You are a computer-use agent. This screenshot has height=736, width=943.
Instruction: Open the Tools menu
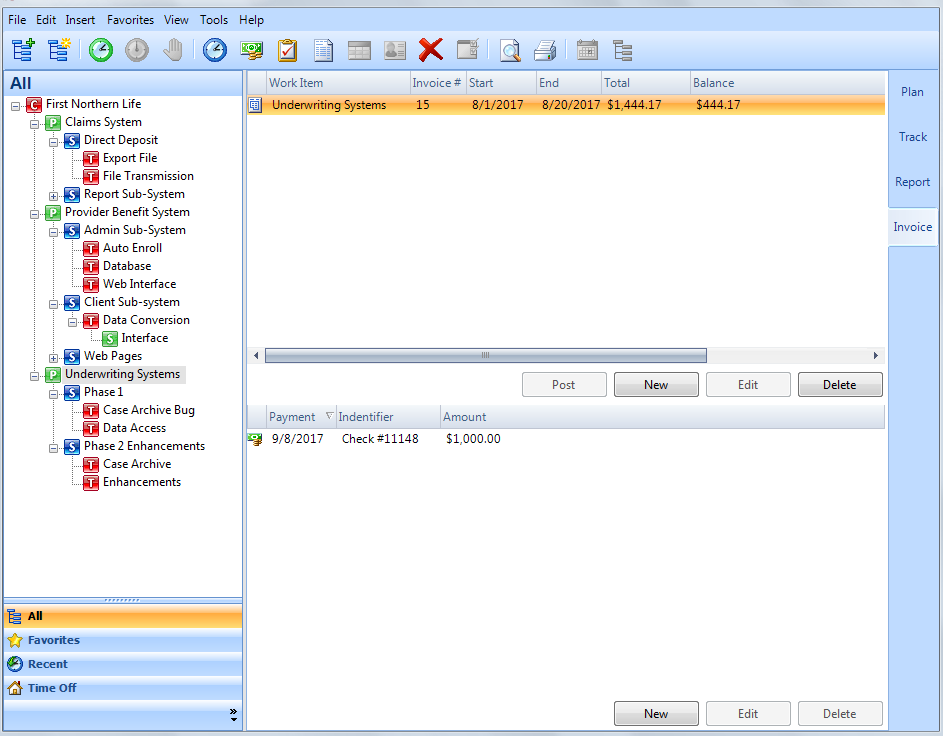tap(214, 20)
